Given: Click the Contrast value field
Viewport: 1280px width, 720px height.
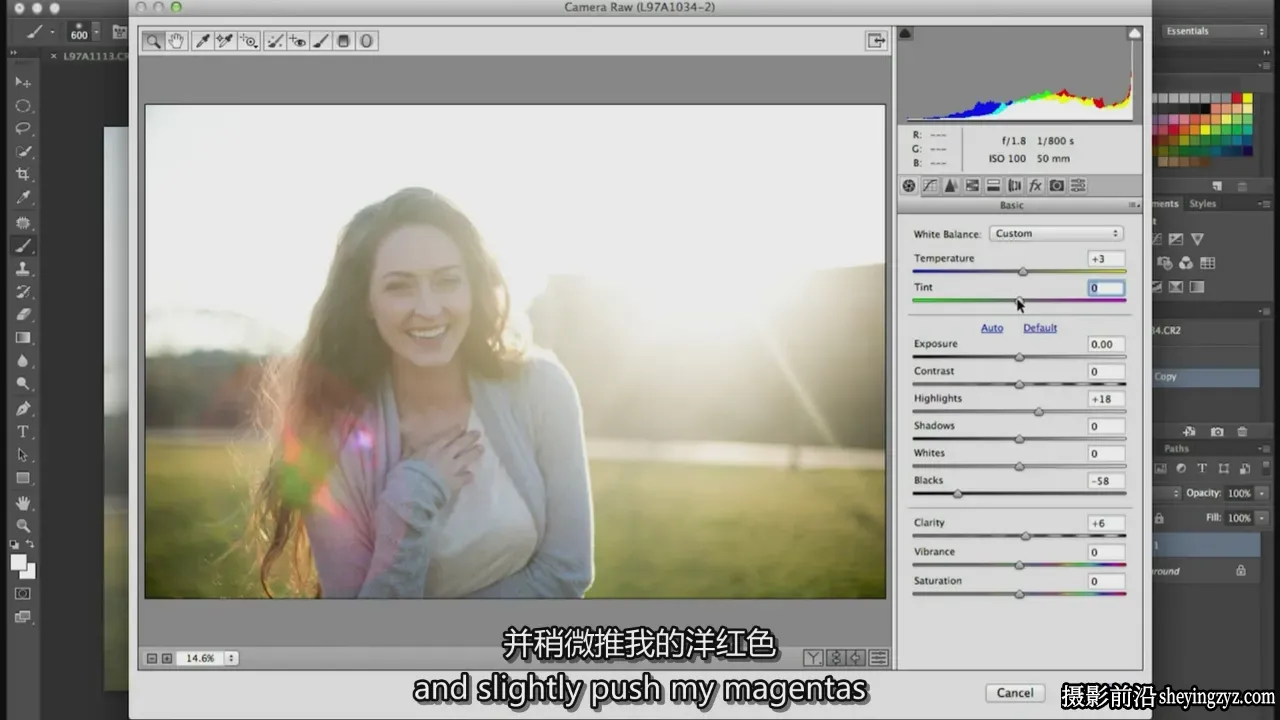Looking at the screenshot, I should [x=1106, y=371].
